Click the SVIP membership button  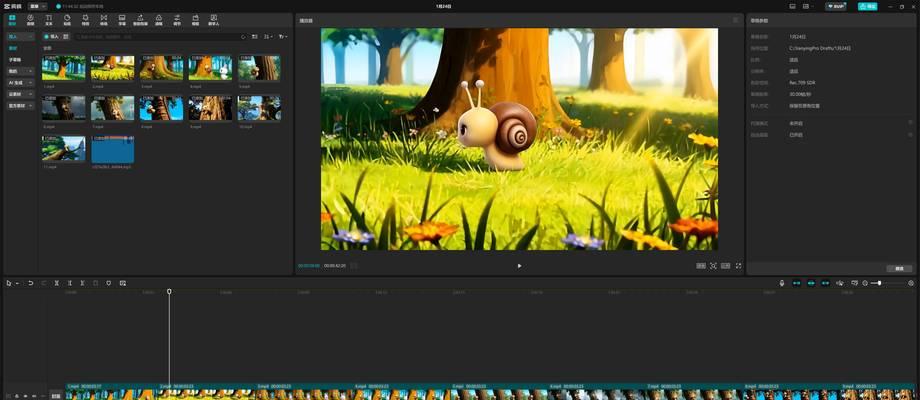[836, 6]
